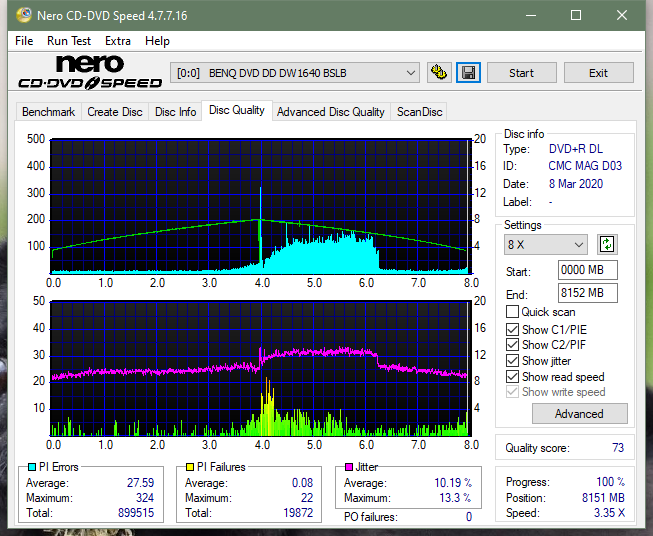
Task: Expand the 8 X speed dropdown
Action: click(x=546, y=244)
